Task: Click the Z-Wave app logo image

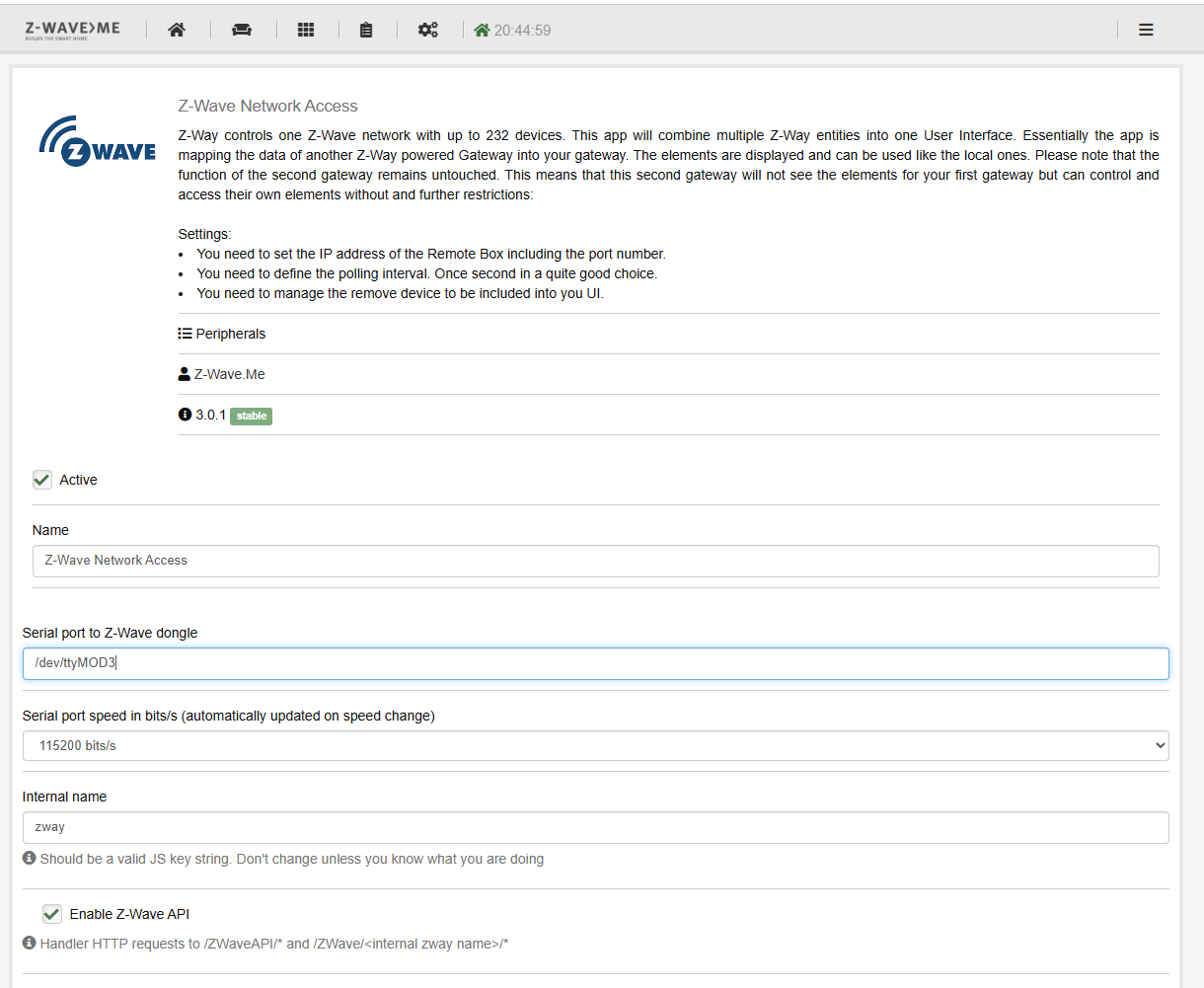Action: 98,141
